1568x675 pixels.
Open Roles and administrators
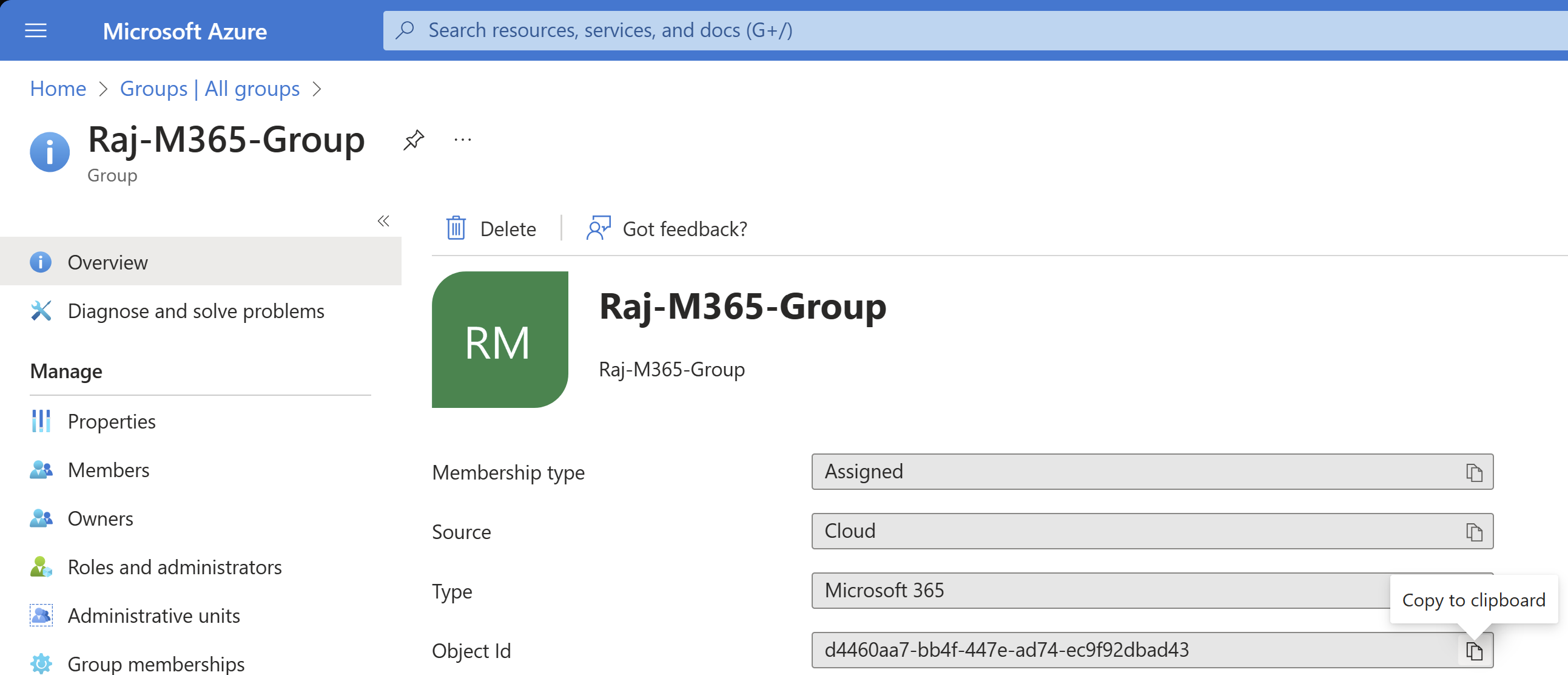pos(175,567)
